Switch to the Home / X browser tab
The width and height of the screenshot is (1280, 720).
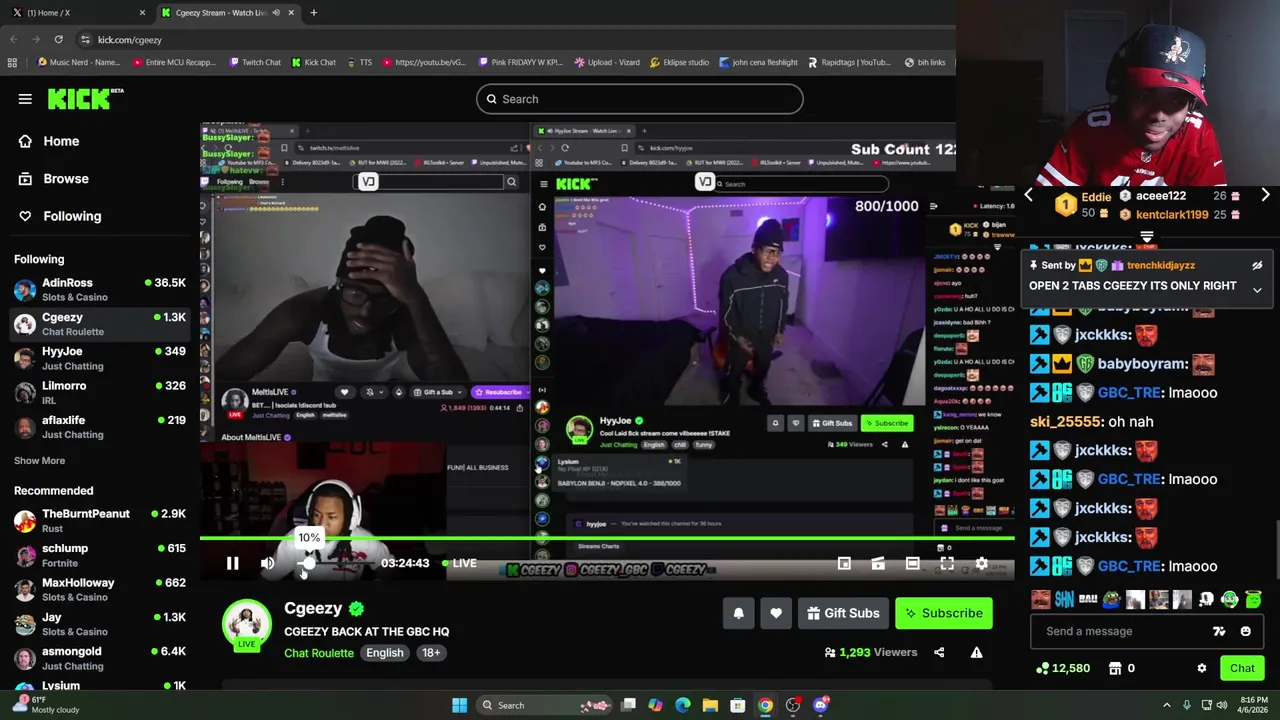[x=78, y=13]
